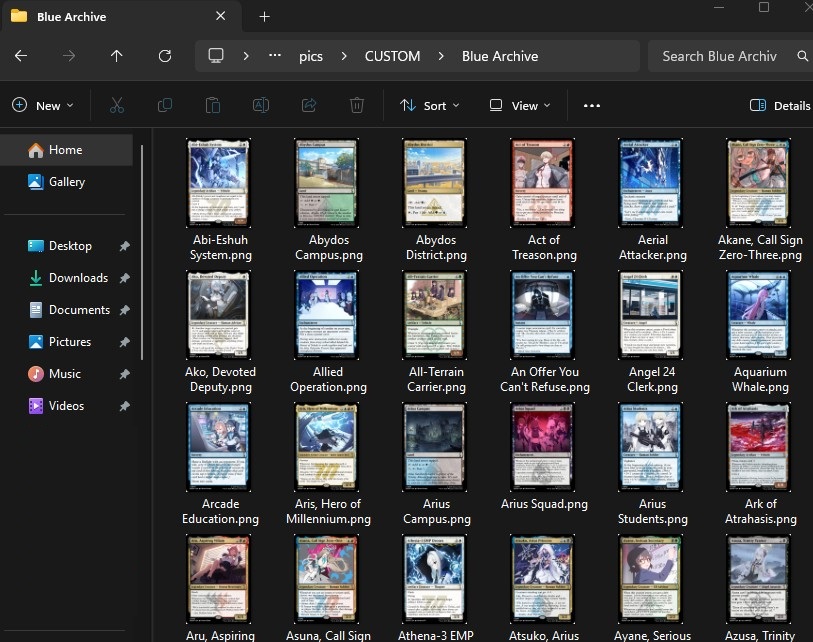Click the Delete trash can icon
The width and height of the screenshot is (813, 642).
point(357,105)
